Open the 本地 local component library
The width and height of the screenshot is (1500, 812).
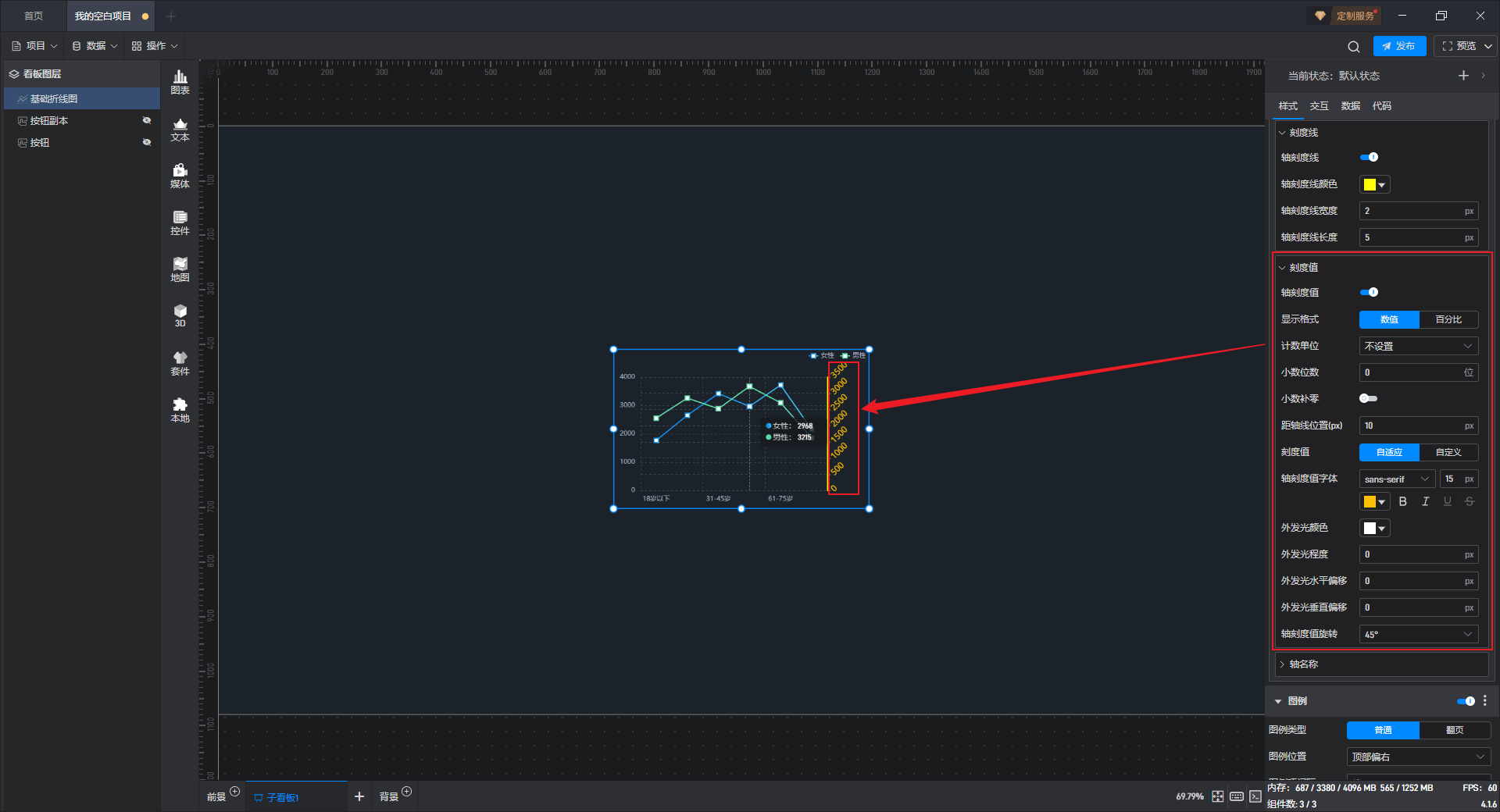[180, 410]
